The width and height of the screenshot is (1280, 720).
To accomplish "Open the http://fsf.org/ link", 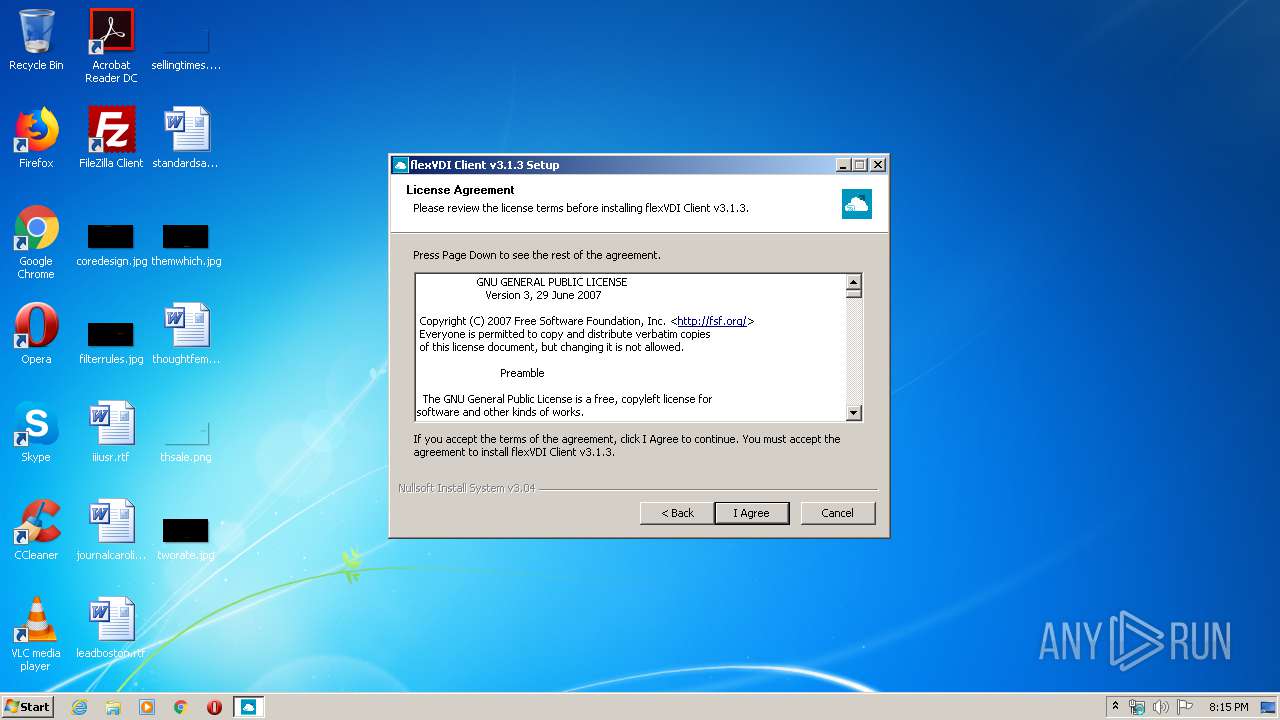I will (712, 321).
